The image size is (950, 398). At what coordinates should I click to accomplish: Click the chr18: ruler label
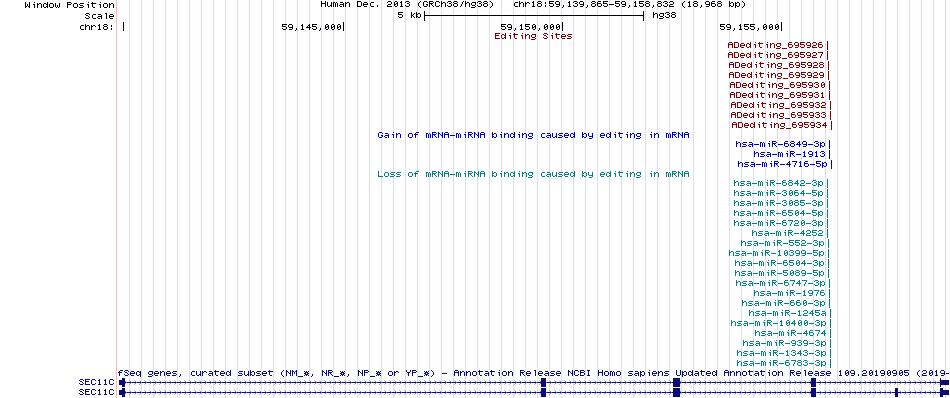point(97,27)
